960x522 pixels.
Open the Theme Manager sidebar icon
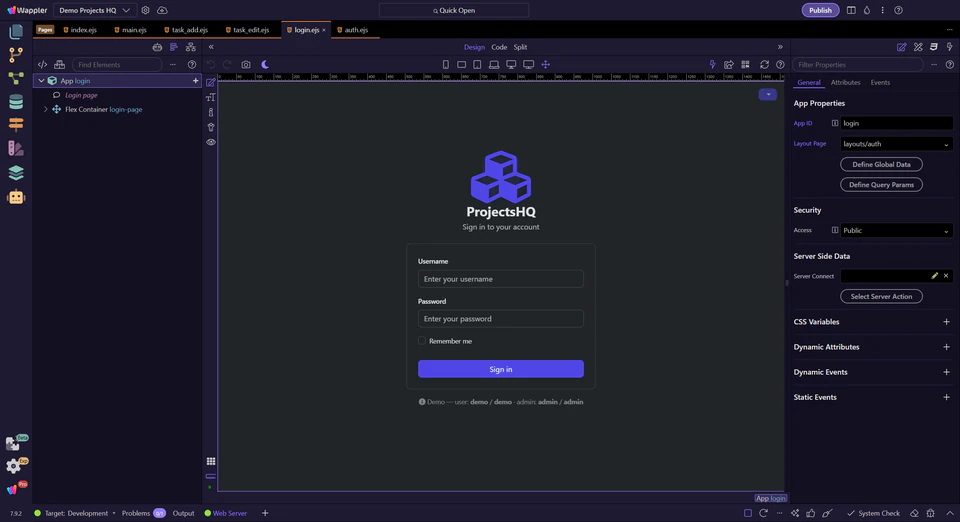click(x=16, y=149)
